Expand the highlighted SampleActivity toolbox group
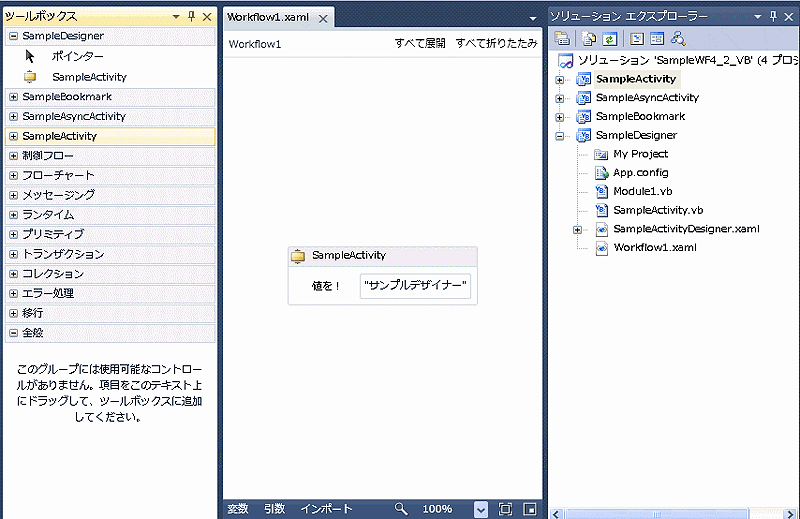The image size is (800, 519). 14,136
